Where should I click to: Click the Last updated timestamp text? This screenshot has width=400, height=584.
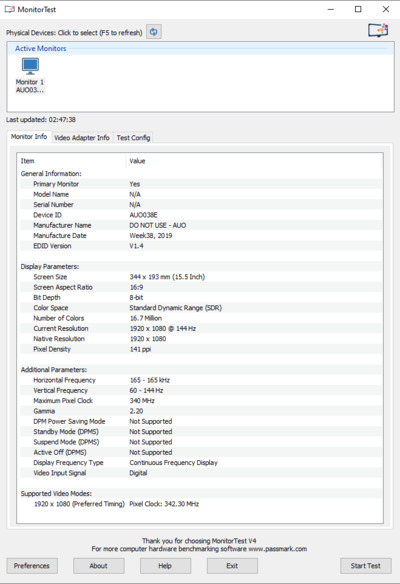tap(41, 120)
